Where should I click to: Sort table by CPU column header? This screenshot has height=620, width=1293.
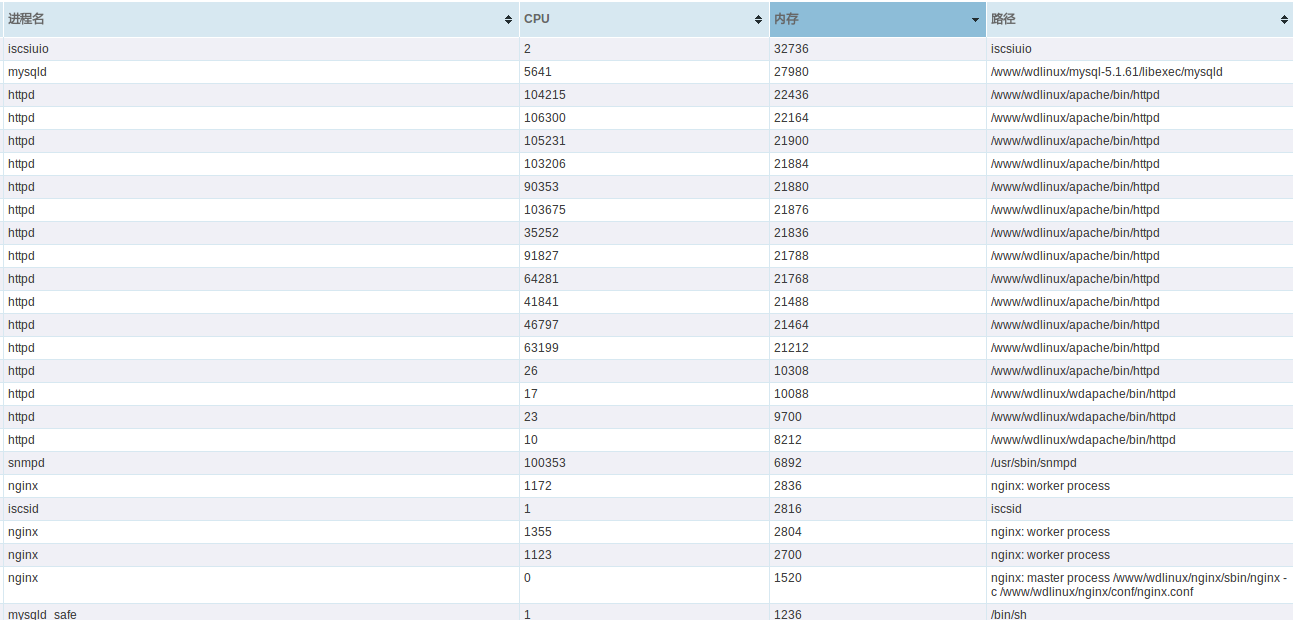pos(644,19)
